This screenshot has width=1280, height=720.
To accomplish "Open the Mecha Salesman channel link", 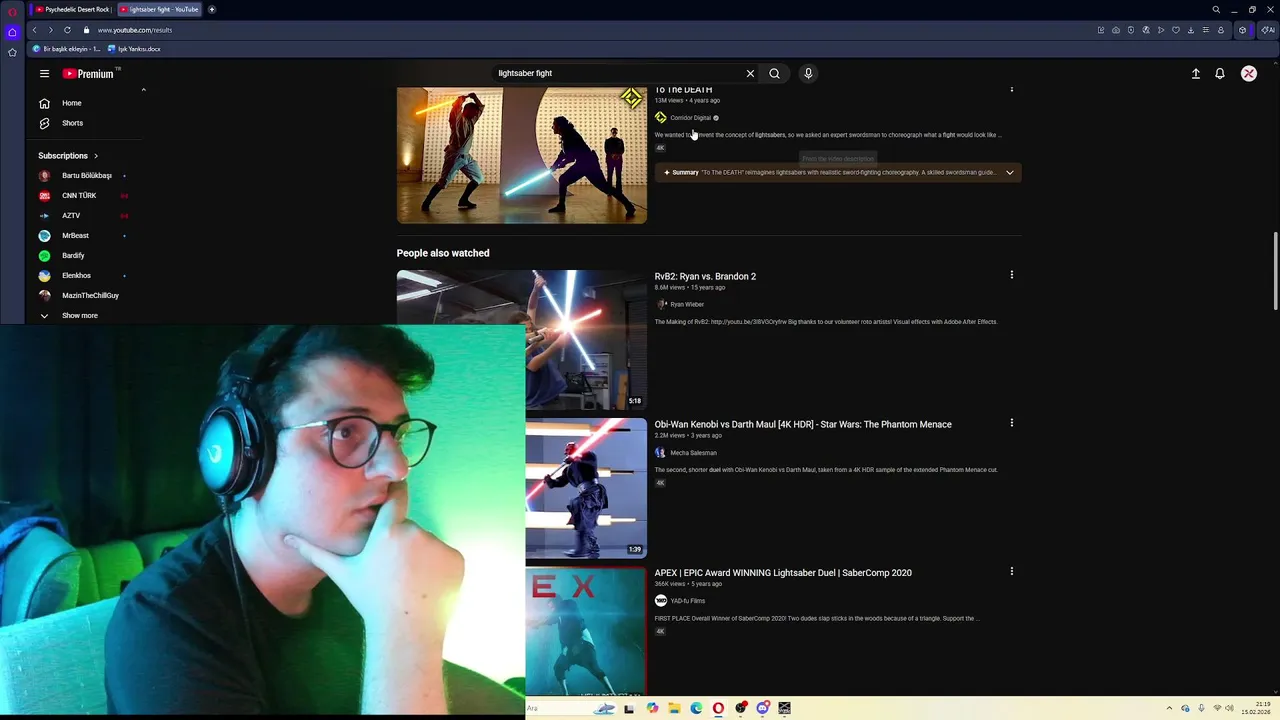I will click(693, 453).
